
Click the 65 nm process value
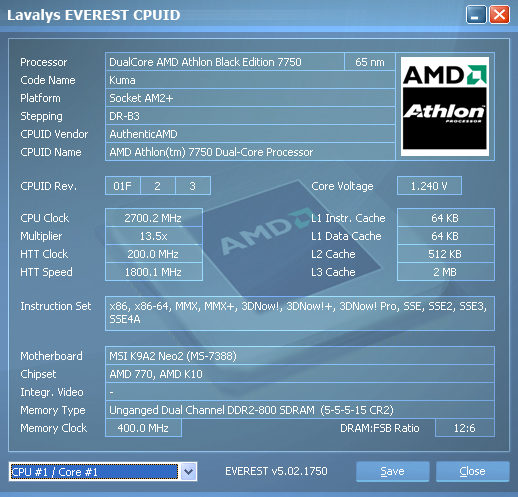tap(370, 62)
